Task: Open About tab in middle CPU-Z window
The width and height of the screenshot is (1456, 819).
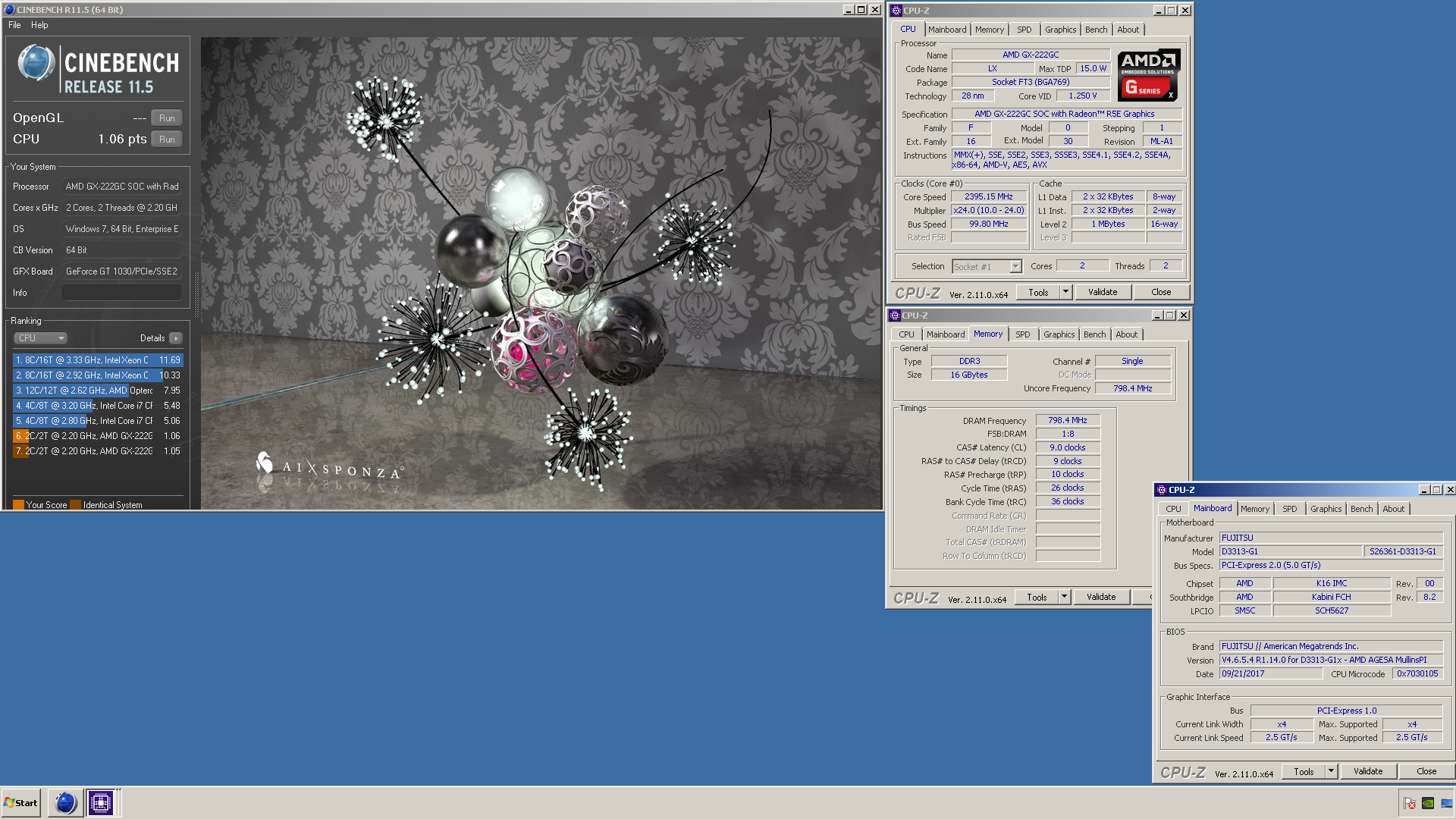Action: [1127, 334]
